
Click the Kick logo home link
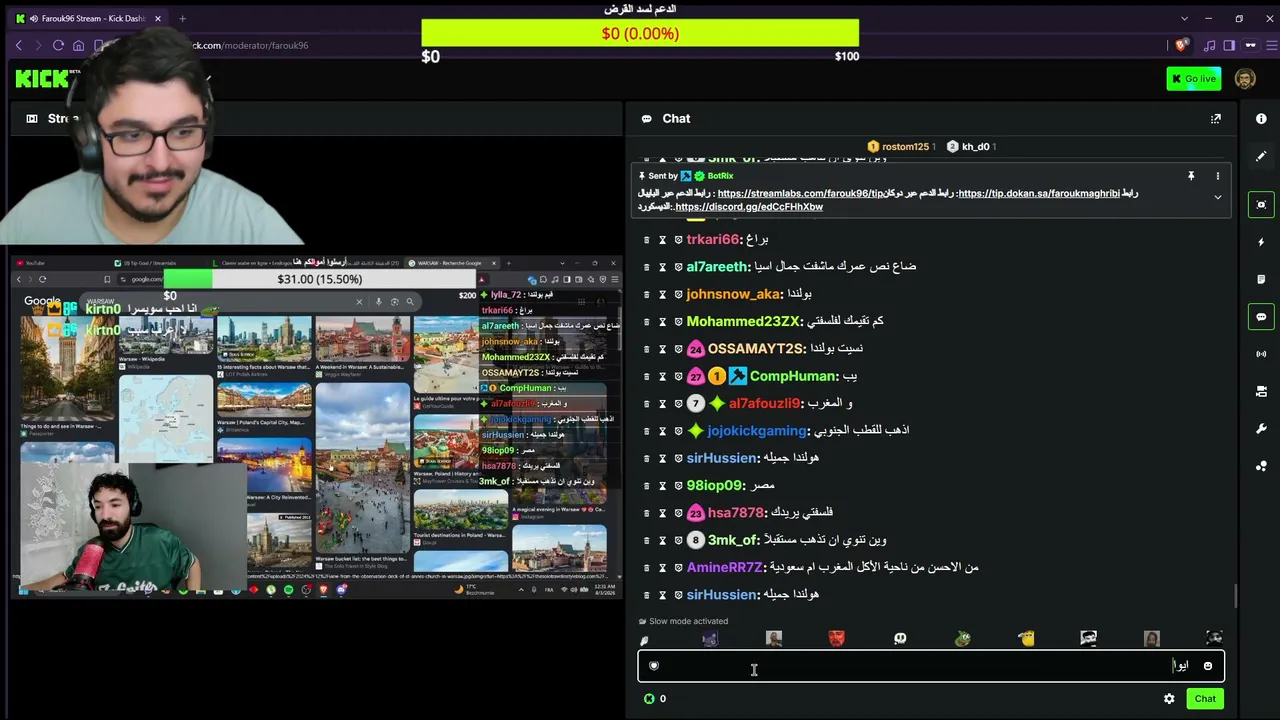pos(41,79)
